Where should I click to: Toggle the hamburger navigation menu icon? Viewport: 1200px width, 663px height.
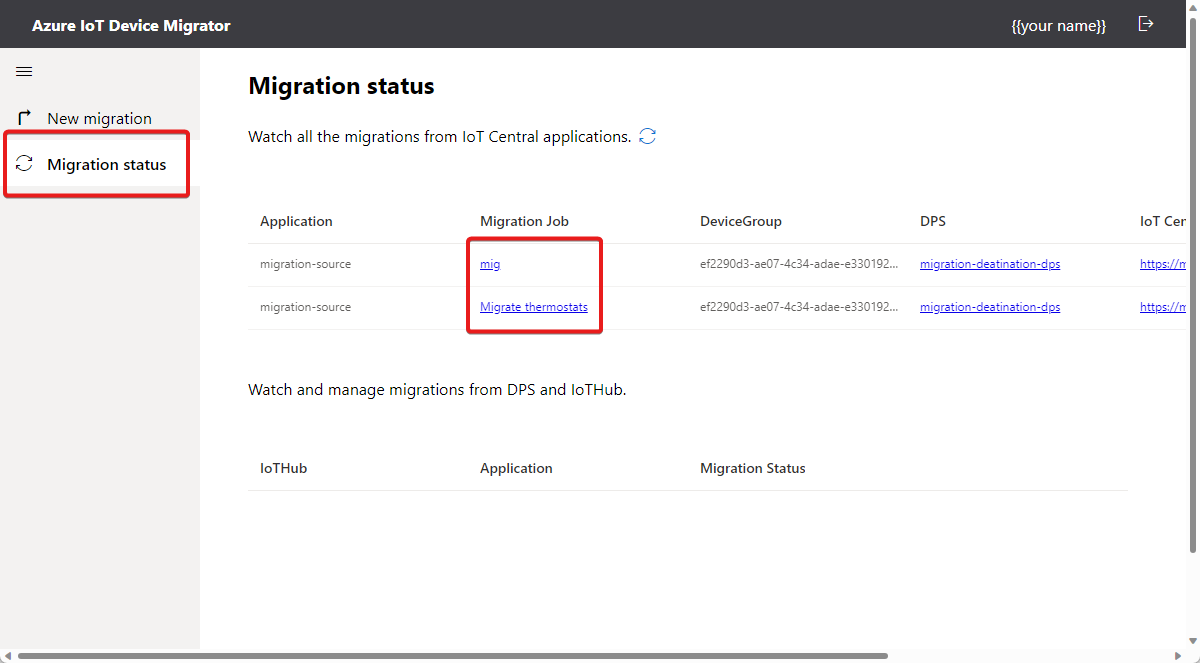[x=25, y=71]
